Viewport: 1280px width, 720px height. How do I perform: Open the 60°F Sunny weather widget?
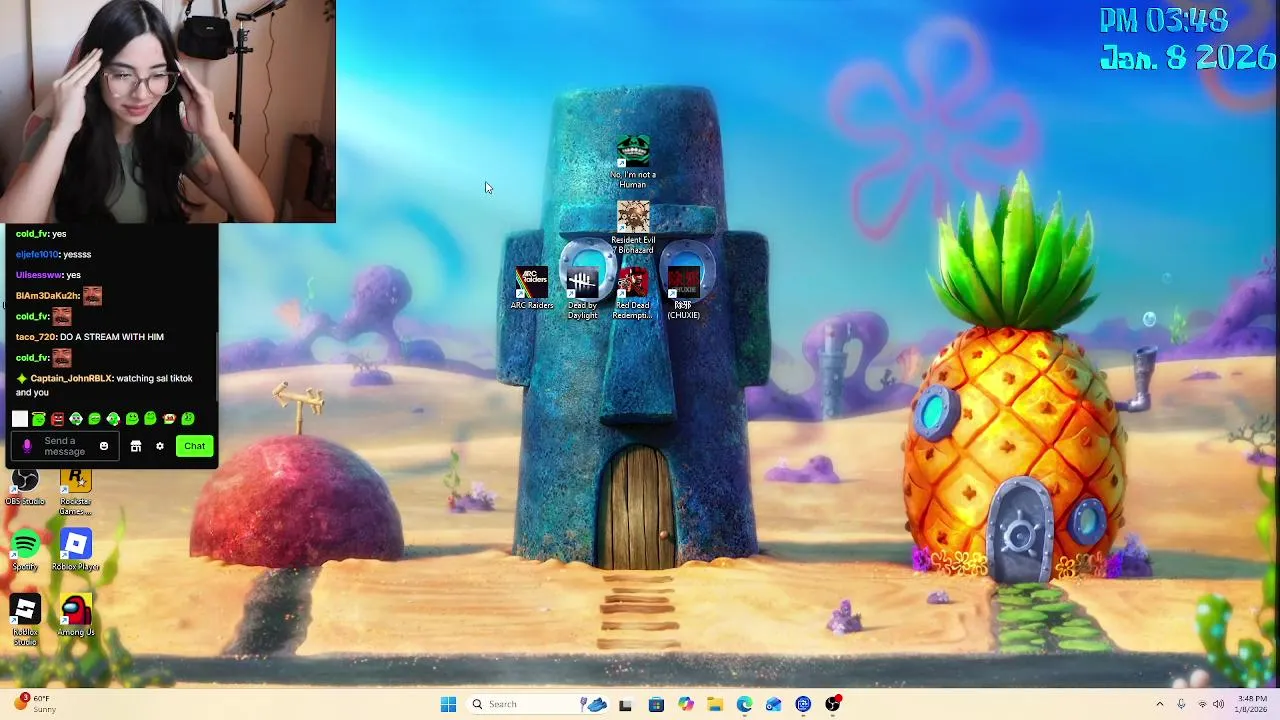tap(34, 704)
